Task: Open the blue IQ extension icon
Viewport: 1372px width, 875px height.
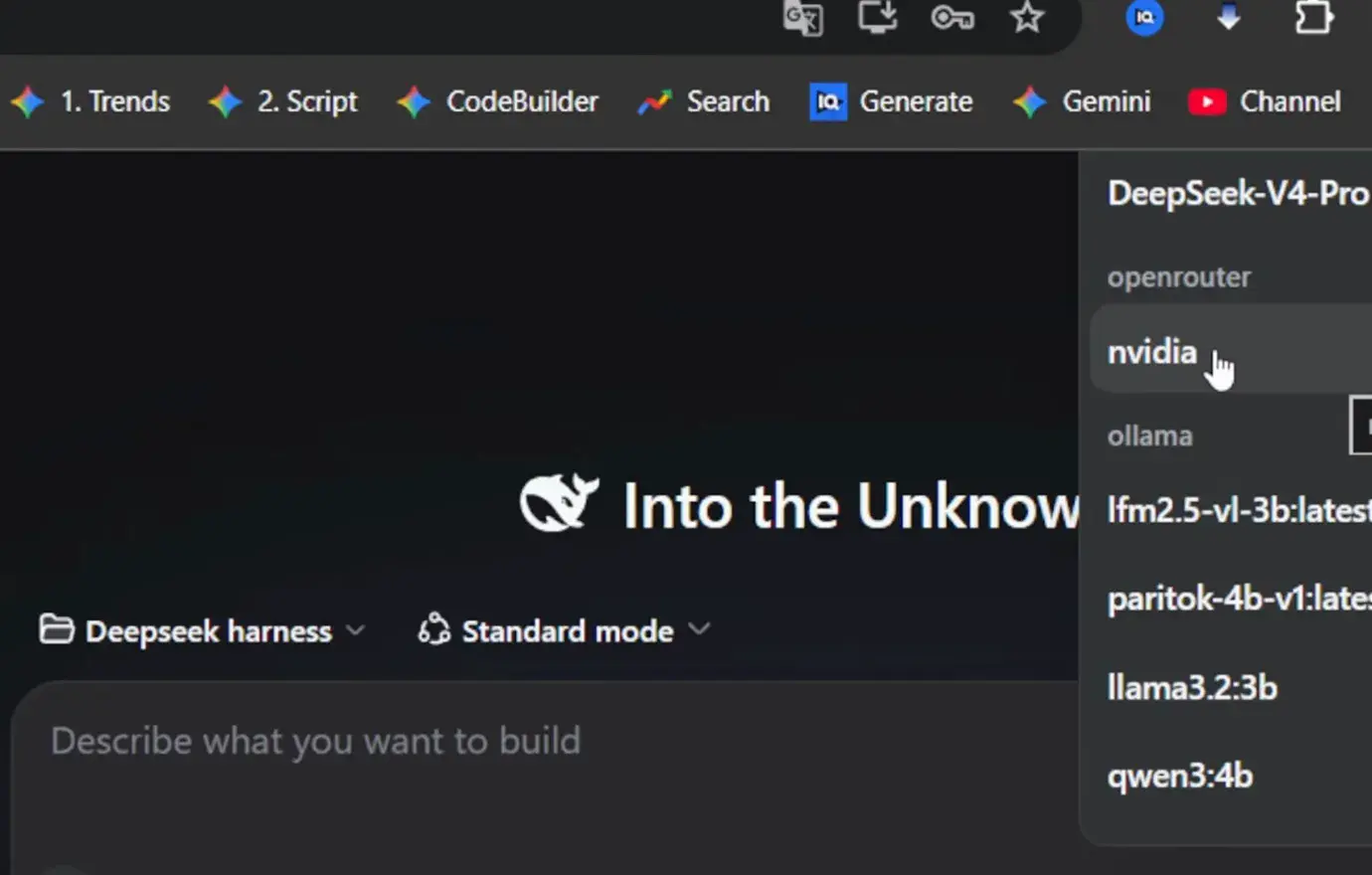Action: [1144, 17]
